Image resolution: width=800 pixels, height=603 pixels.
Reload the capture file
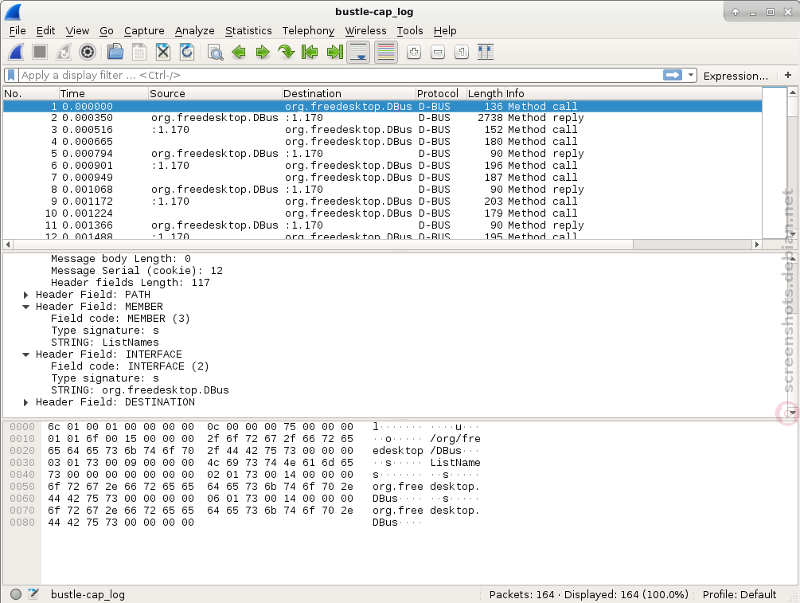coord(187,52)
